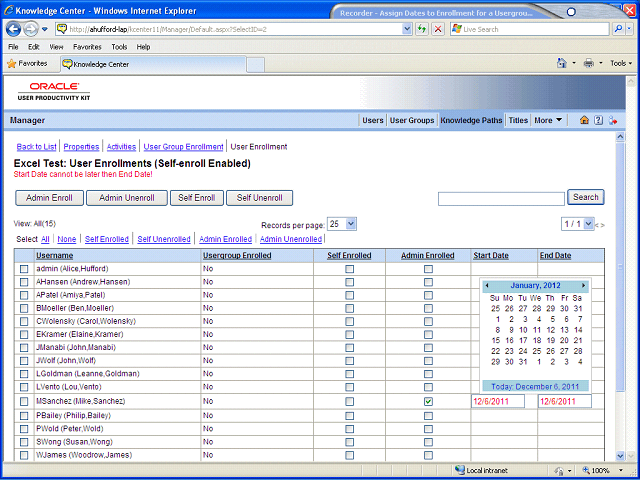Screen dimensions: 640x480
Task: Go back using browser Back arrow
Action: tap(13, 29)
